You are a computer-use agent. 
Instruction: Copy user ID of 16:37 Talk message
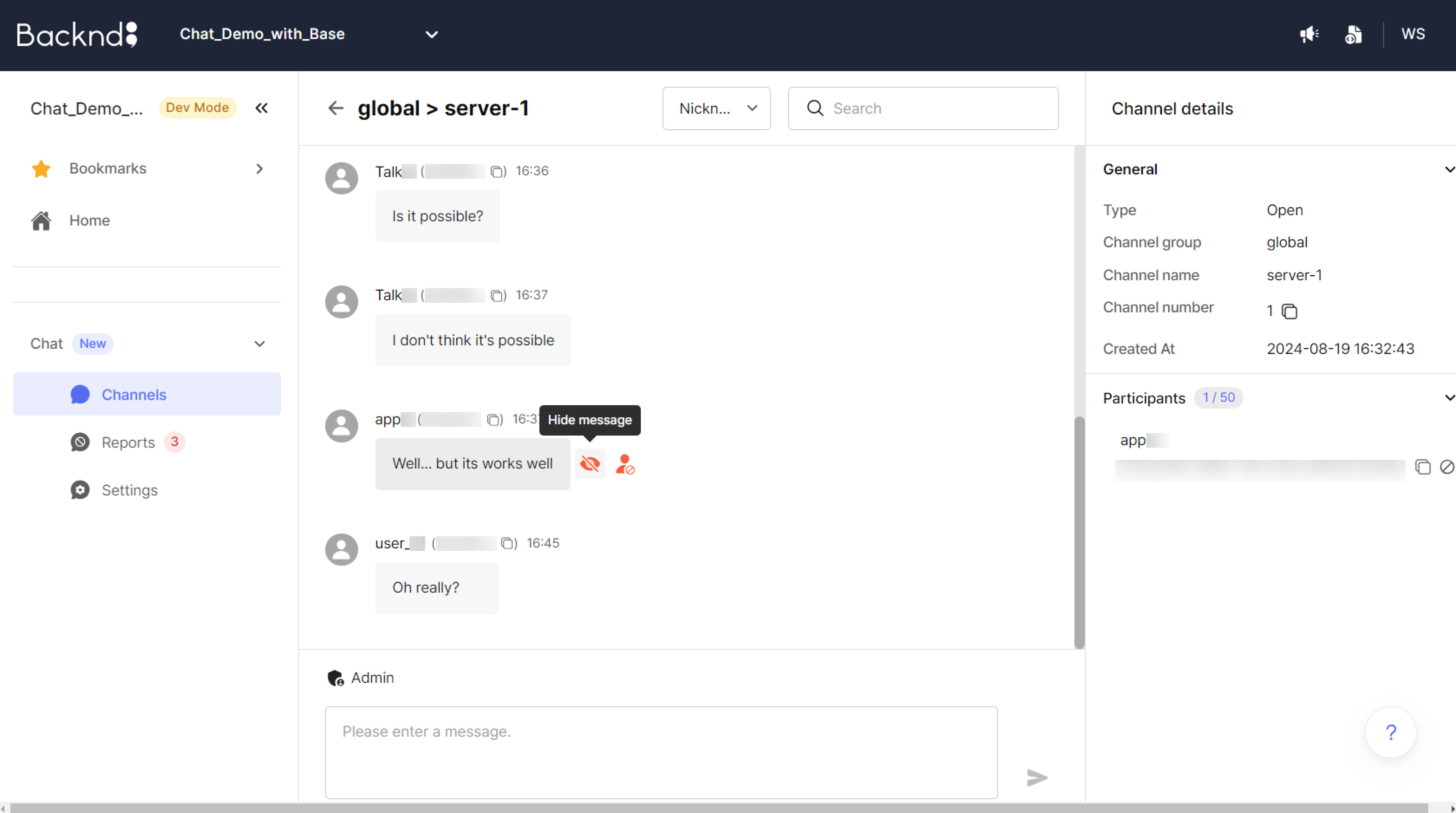click(497, 296)
